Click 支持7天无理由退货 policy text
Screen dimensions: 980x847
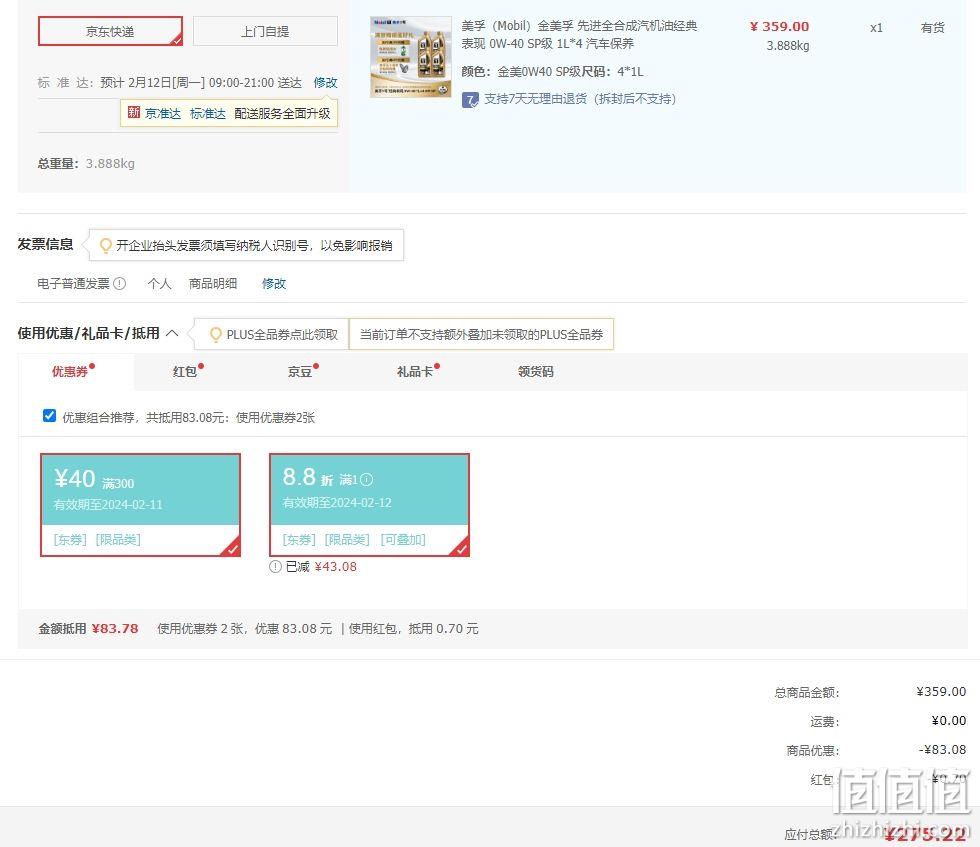click(579, 99)
